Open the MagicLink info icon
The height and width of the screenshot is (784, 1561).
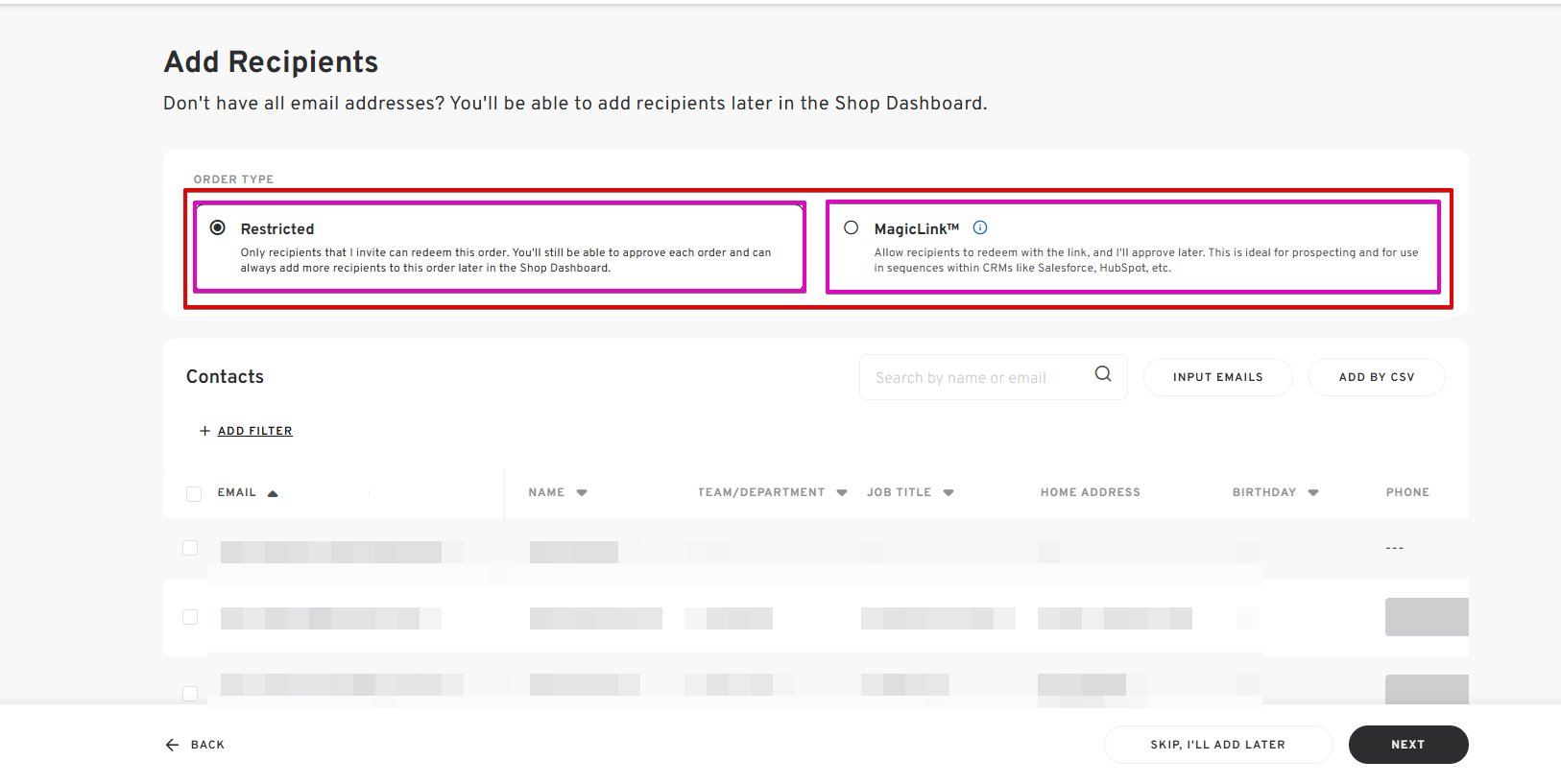click(x=980, y=227)
